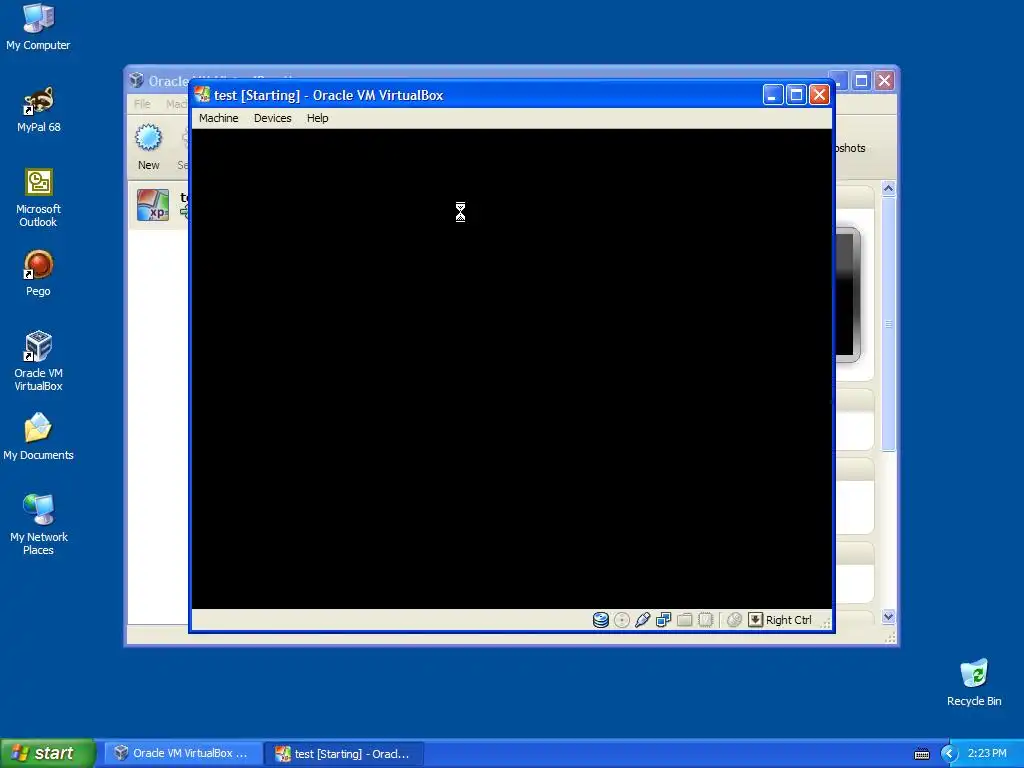Maximize the test VM window
1024x768 pixels.
(796, 95)
